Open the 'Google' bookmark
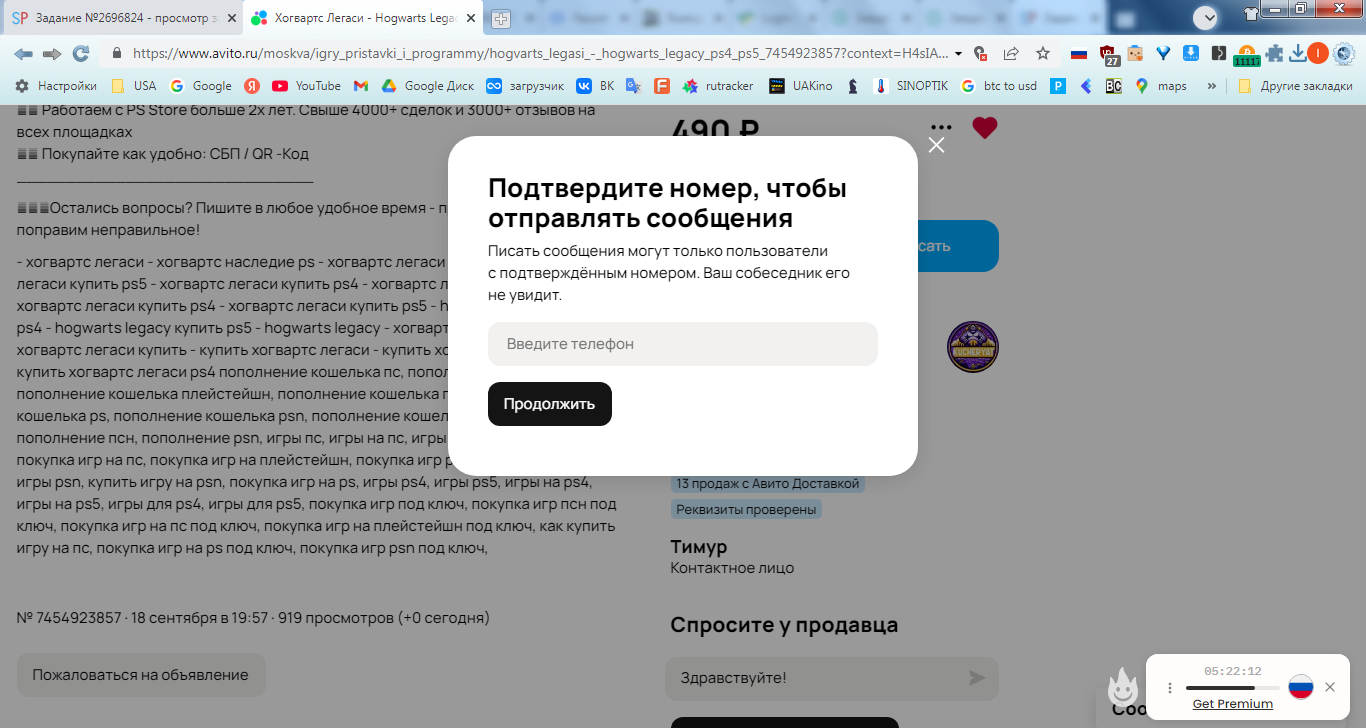1366x728 pixels. (201, 86)
